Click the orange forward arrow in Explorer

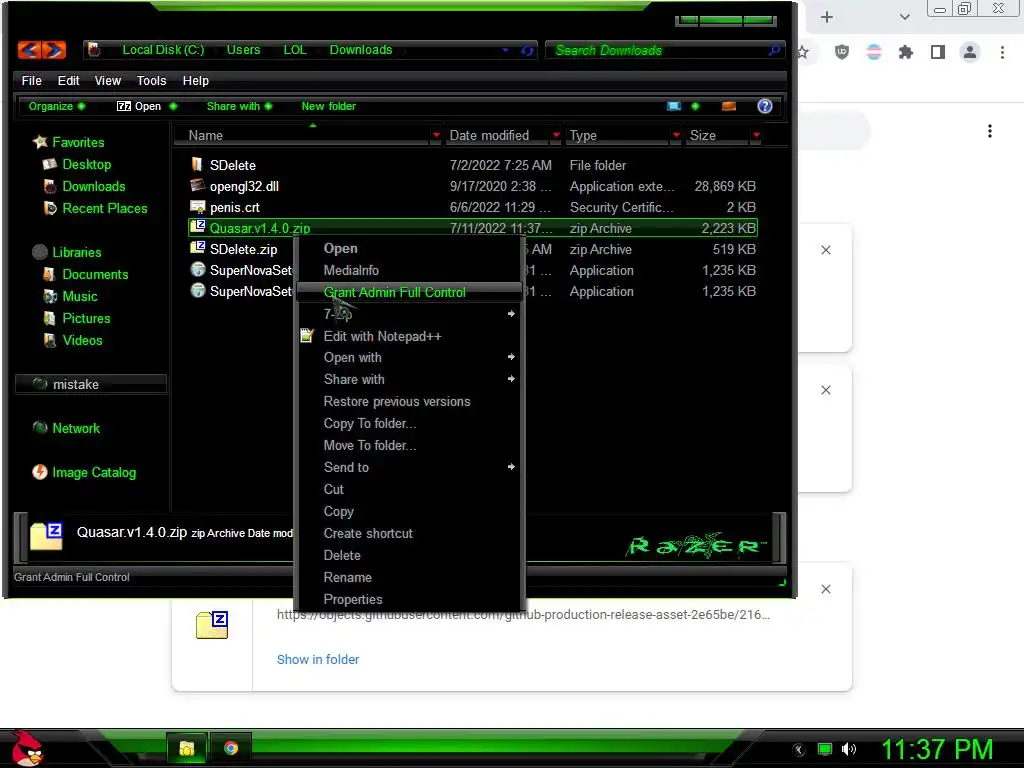pos(54,50)
